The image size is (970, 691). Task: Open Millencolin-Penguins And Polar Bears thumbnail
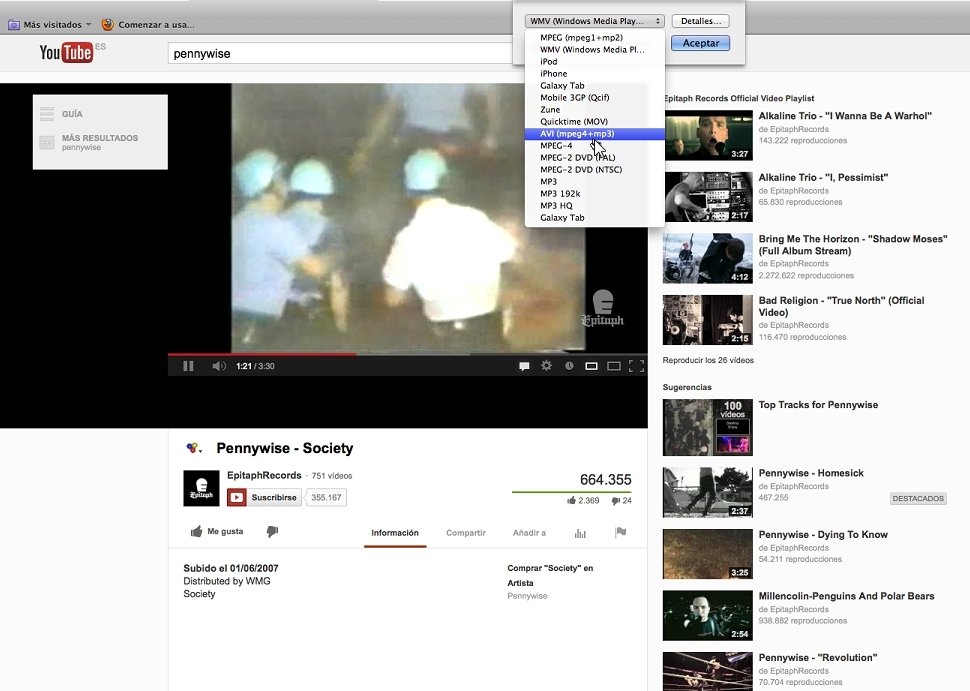click(x=708, y=616)
